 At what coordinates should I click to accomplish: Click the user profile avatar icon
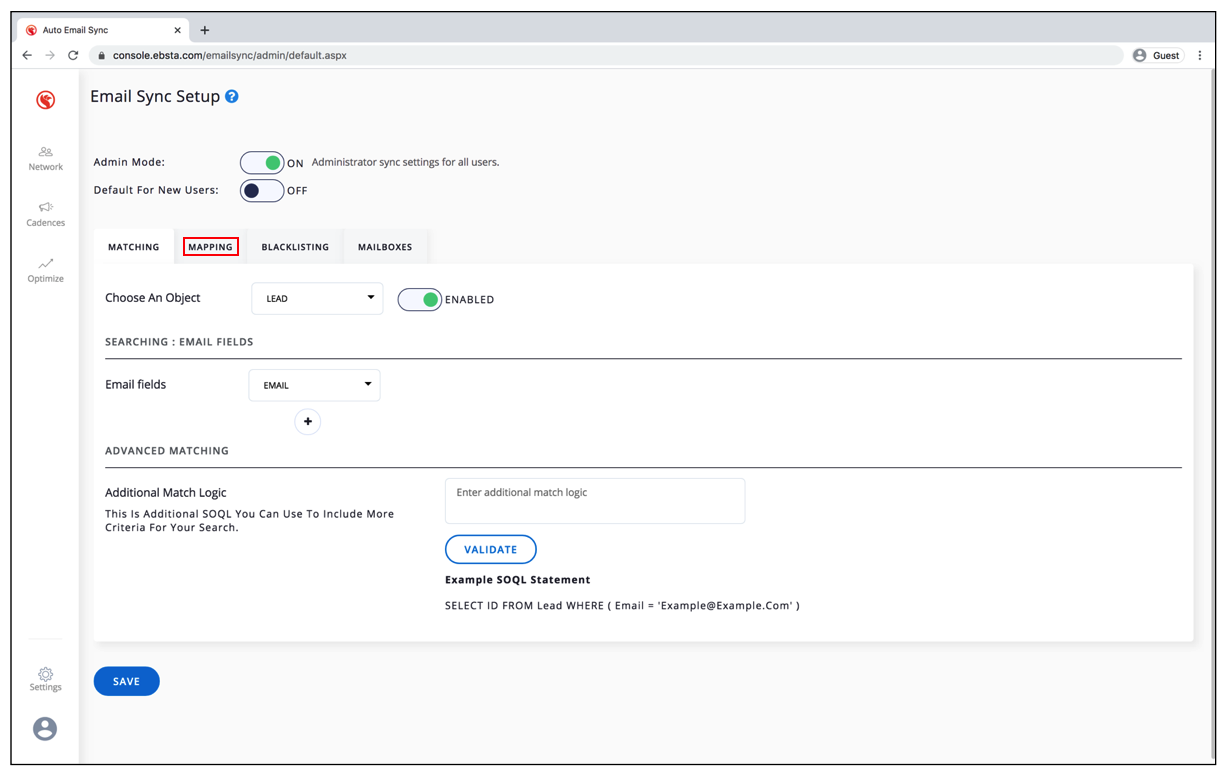coord(45,729)
